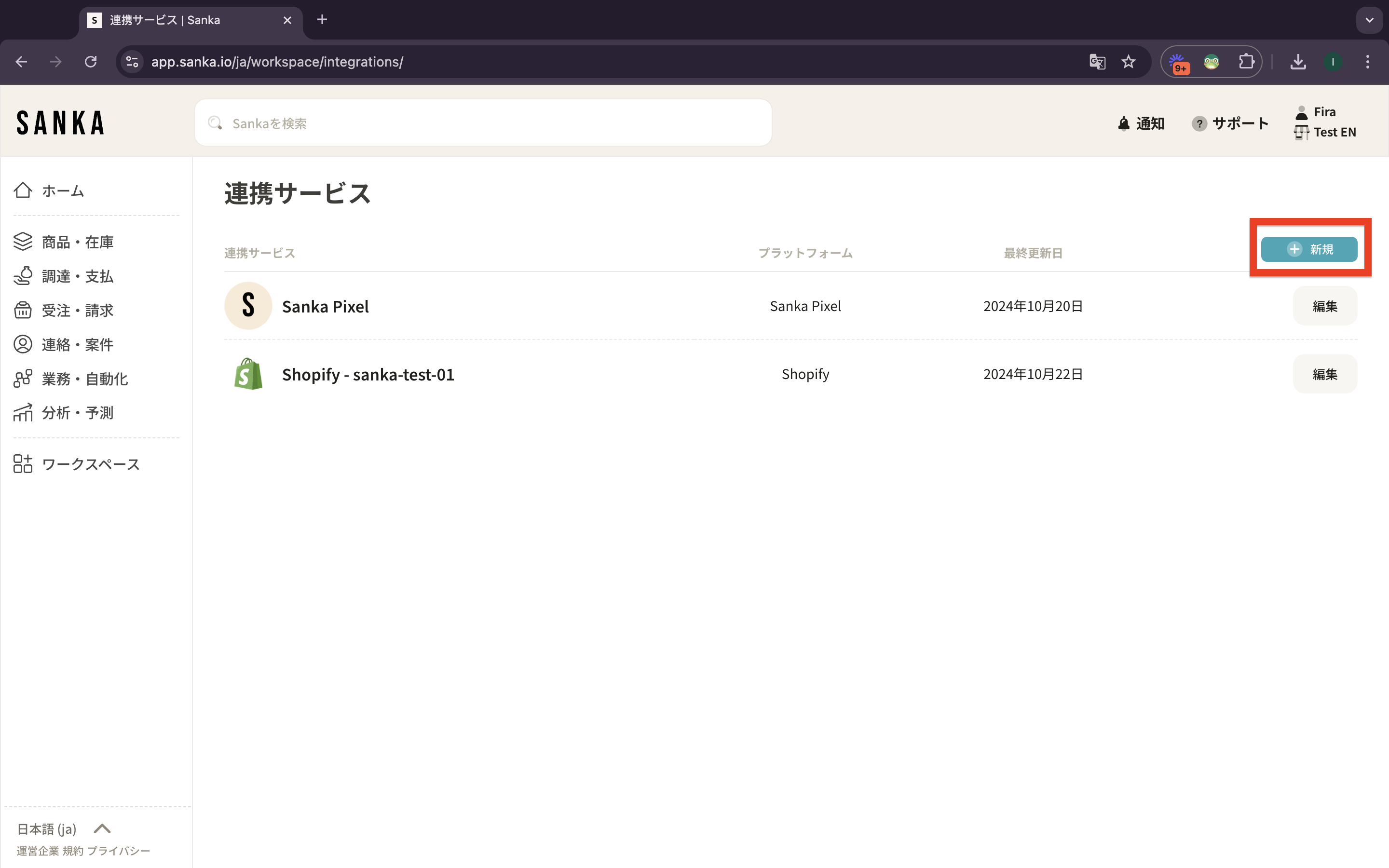Select the 調達・支払 hand-coin icon
Image resolution: width=1389 pixels, height=868 pixels.
tap(23, 276)
